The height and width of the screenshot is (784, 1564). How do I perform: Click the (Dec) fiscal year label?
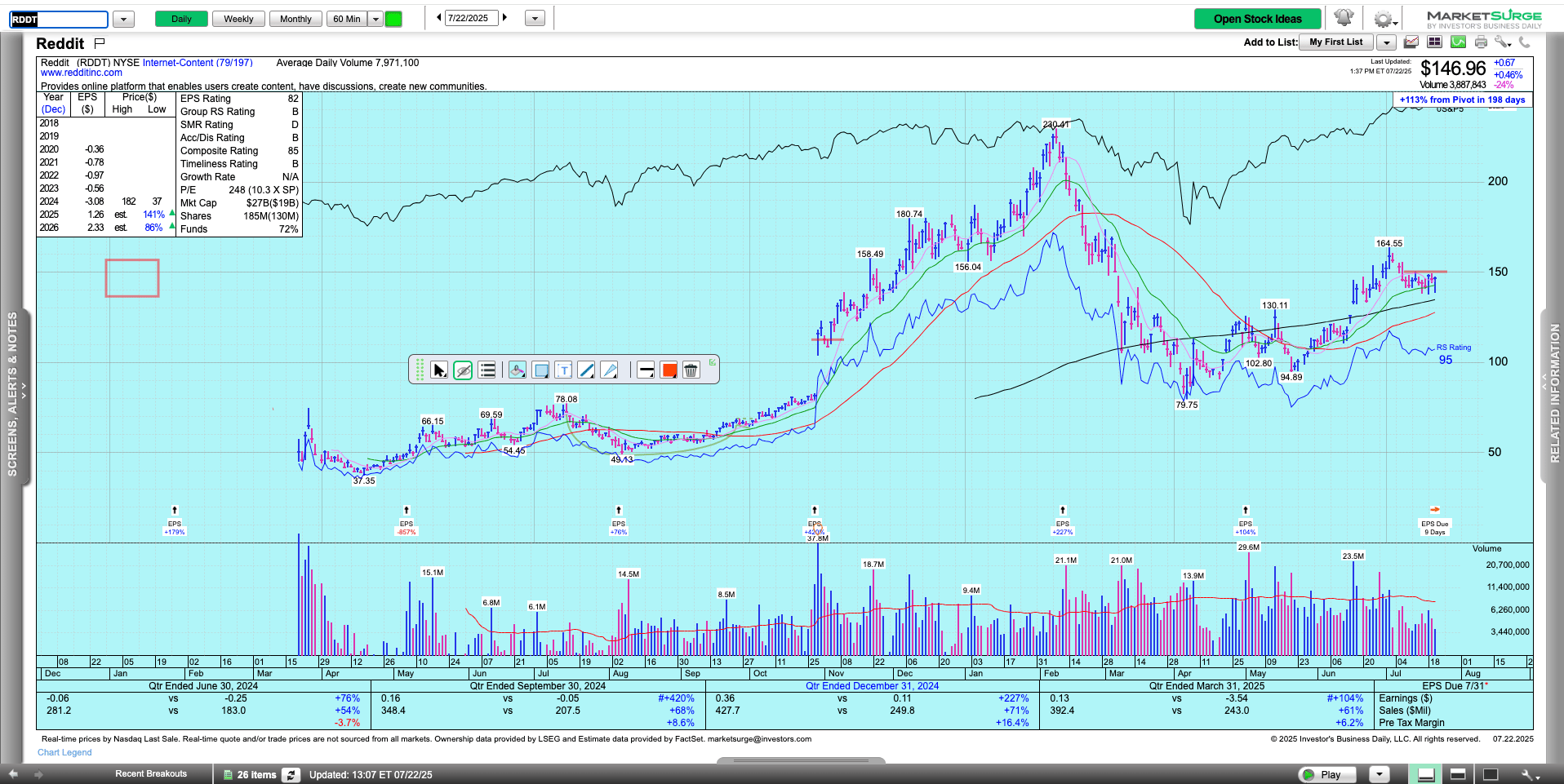pos(54,109)
